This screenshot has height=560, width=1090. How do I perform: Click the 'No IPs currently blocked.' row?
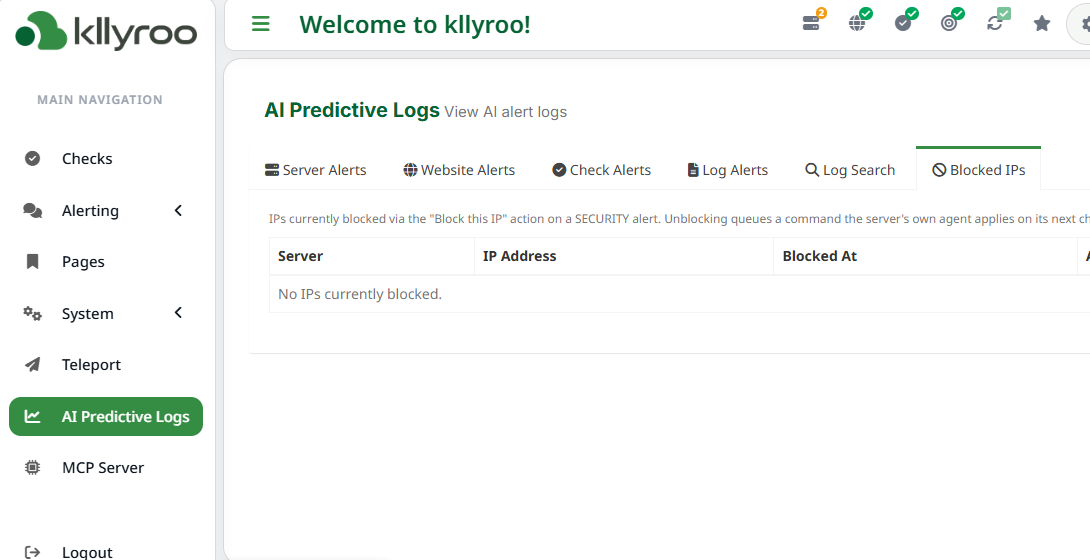point(680,294)
